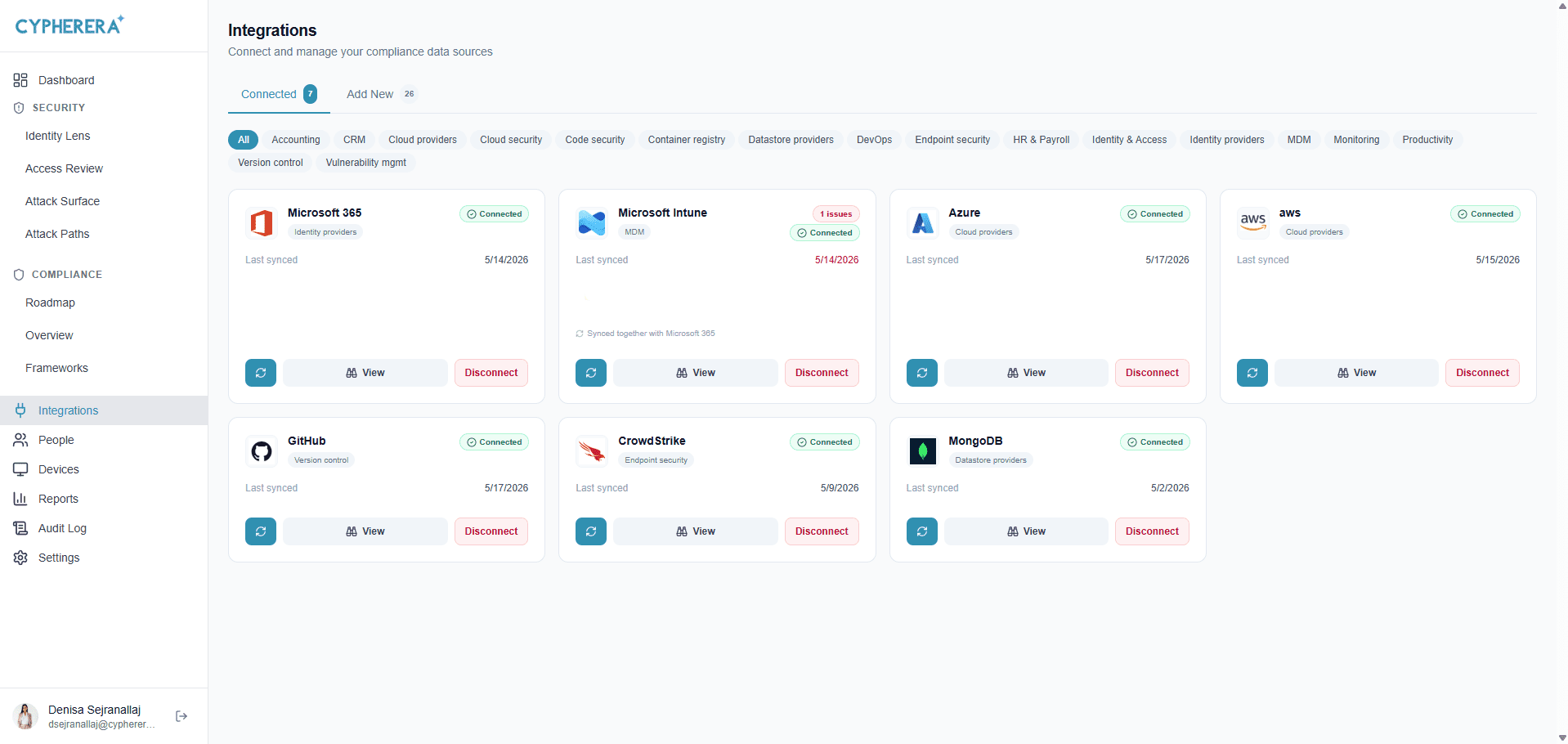Viewport: 1568px width, 744px height.
Task: Open Attack Surface from the sidebar
Action: [63, 201]
